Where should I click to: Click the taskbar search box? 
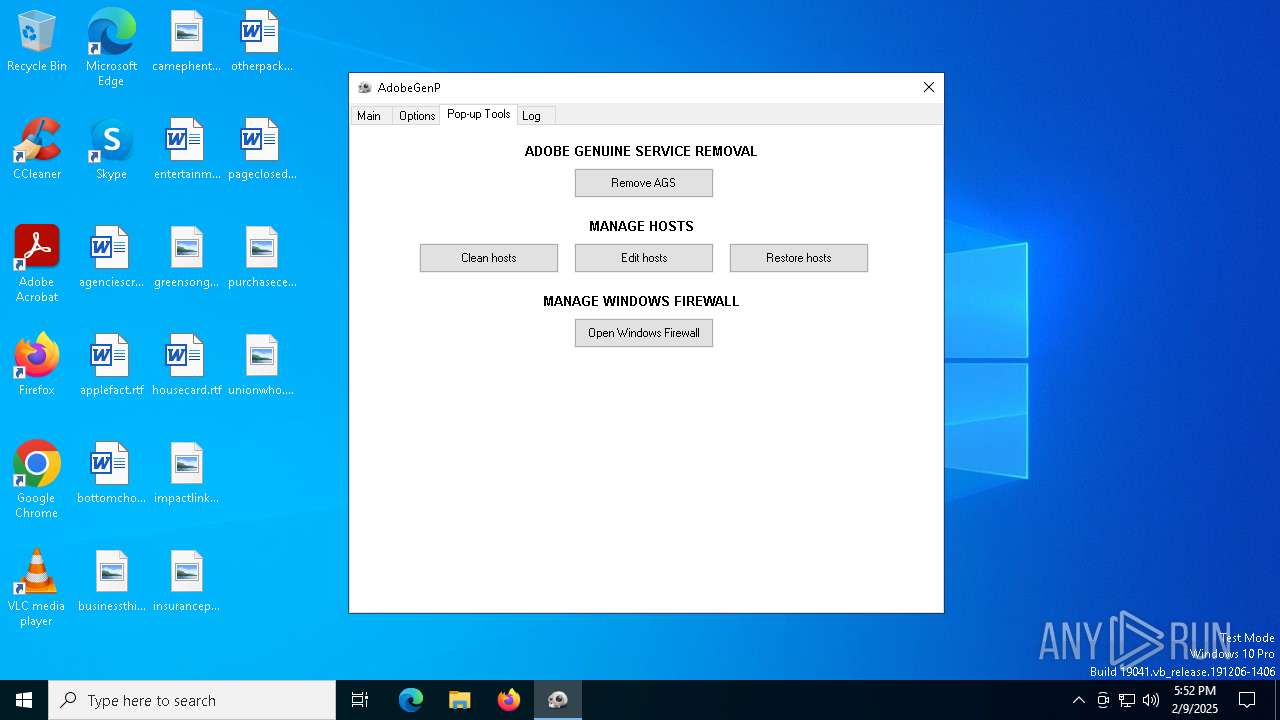click(x=192, y=700)
